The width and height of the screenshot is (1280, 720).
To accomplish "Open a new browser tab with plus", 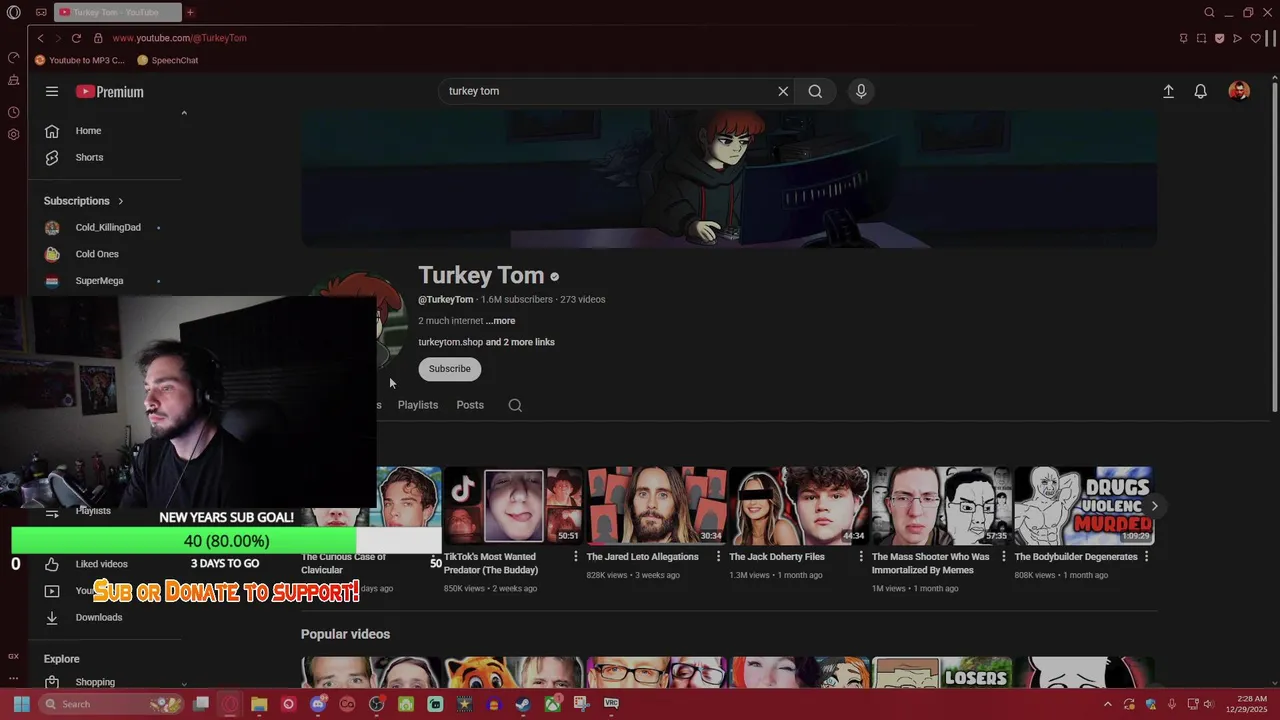I will (190, 12).
